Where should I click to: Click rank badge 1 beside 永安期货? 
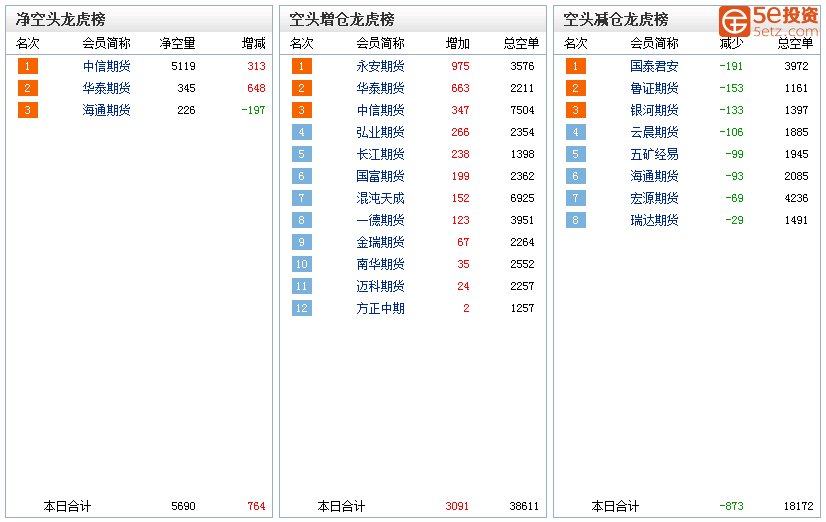tap(302, 66)
